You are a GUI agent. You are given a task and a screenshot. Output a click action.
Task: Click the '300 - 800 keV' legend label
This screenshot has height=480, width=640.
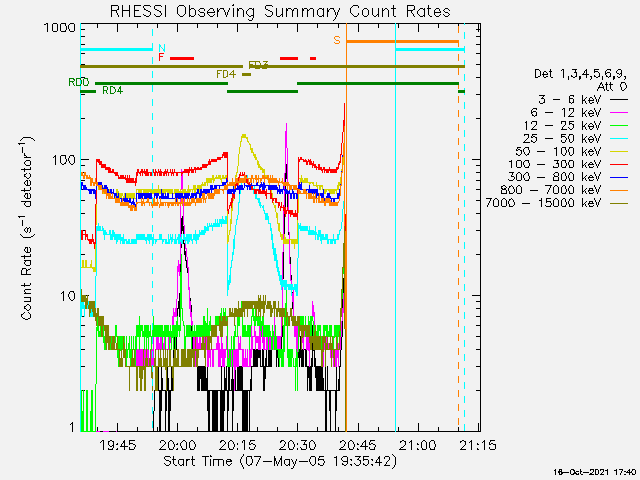click(555, 177)
